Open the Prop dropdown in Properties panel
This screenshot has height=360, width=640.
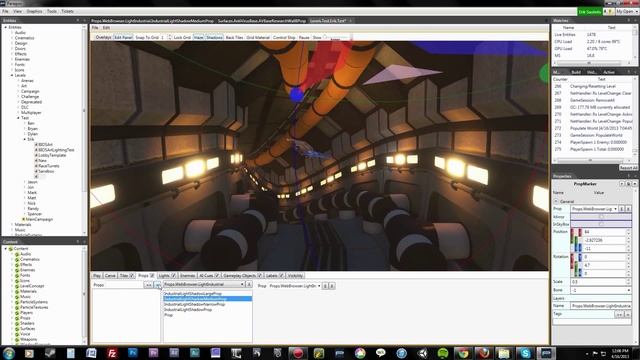point(594,209)
